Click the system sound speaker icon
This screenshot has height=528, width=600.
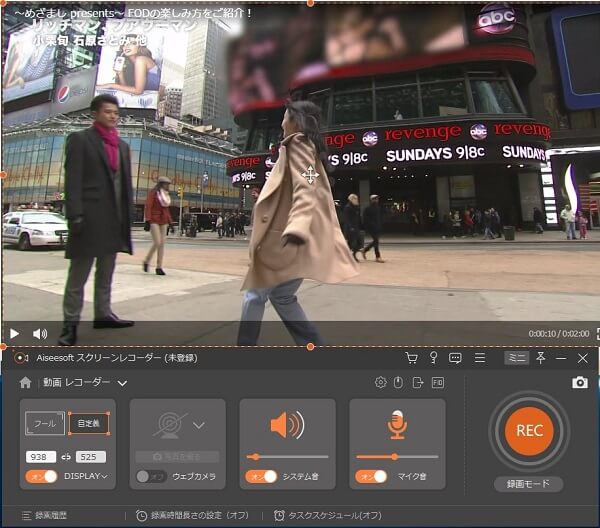point(286,425)
